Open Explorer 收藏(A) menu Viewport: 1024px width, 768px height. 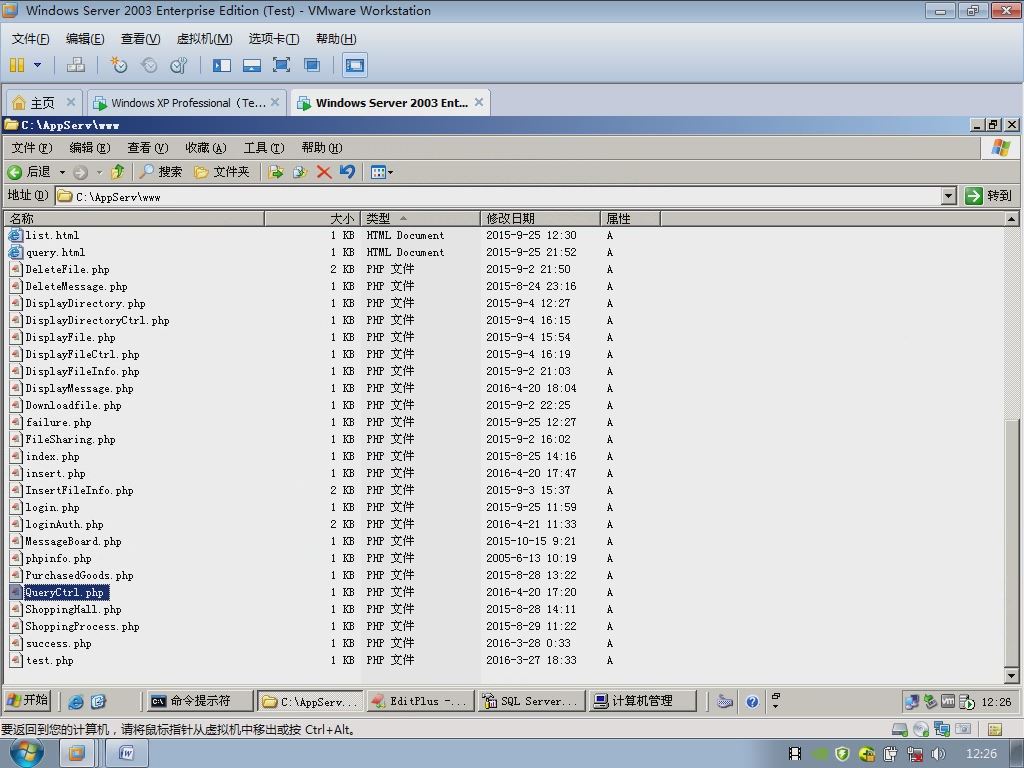pos(206,148)
